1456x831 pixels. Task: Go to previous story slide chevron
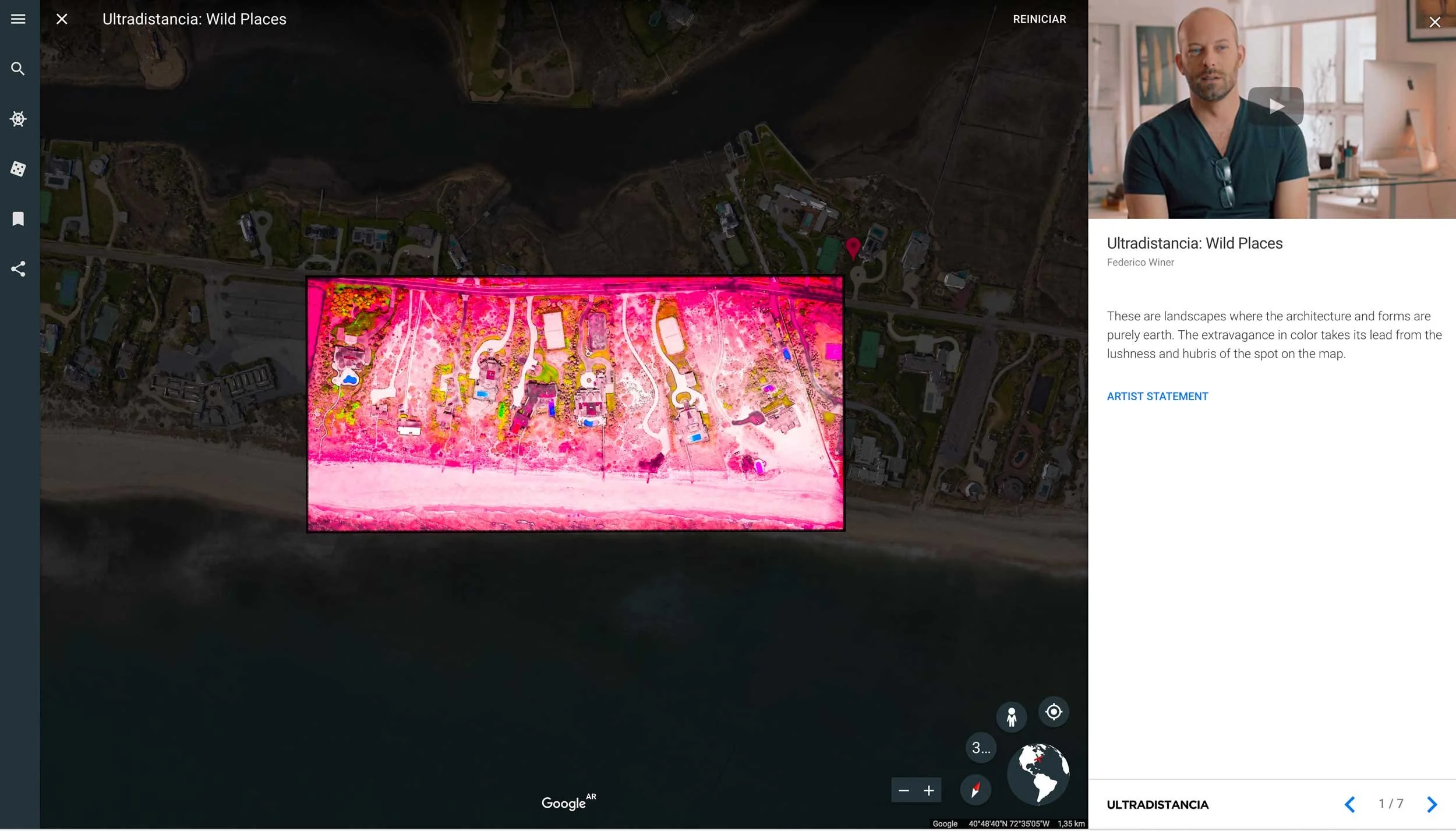click(1349, 804)
